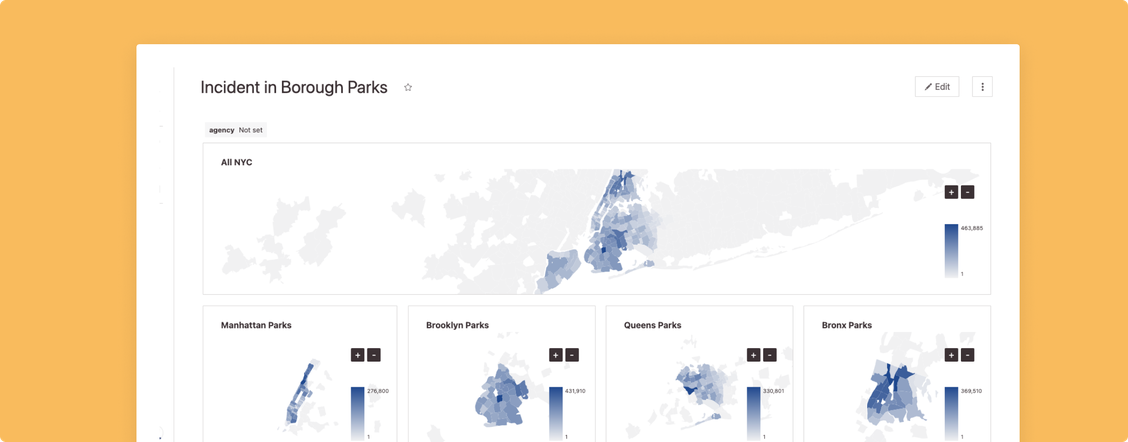Click the Incident in Borough Parks title
The image size is (1128, 442).
pos(294,88)
